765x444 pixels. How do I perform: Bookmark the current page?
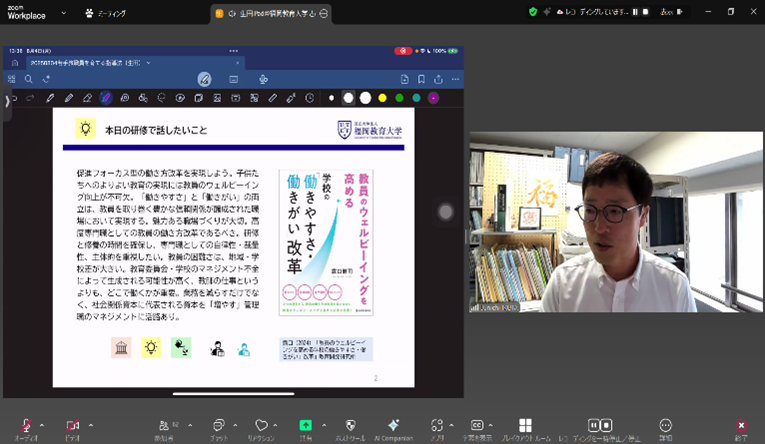pos(421,79)
